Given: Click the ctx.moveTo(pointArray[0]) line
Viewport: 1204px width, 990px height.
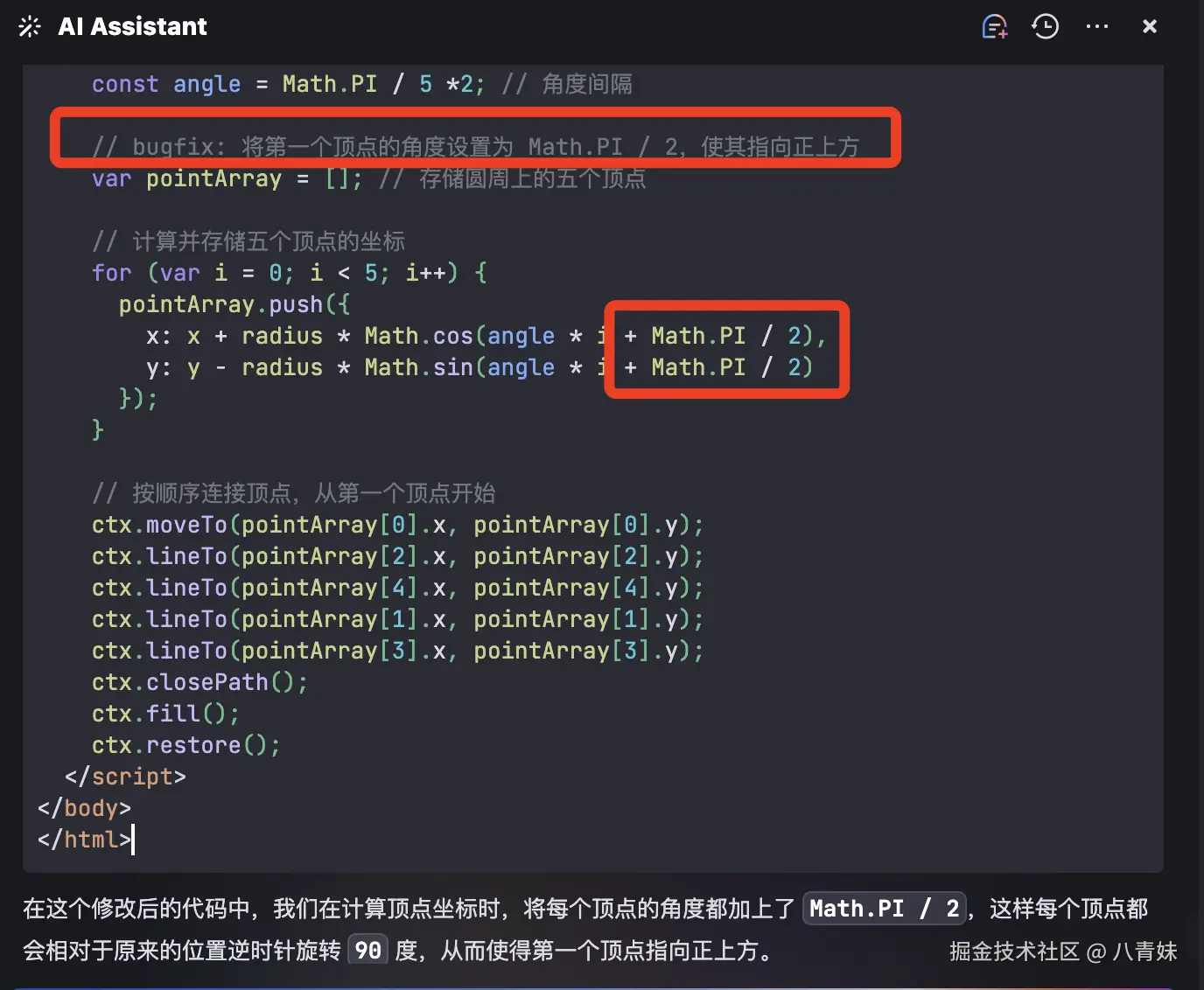Looking at the screenshot, I should (398, 525).
